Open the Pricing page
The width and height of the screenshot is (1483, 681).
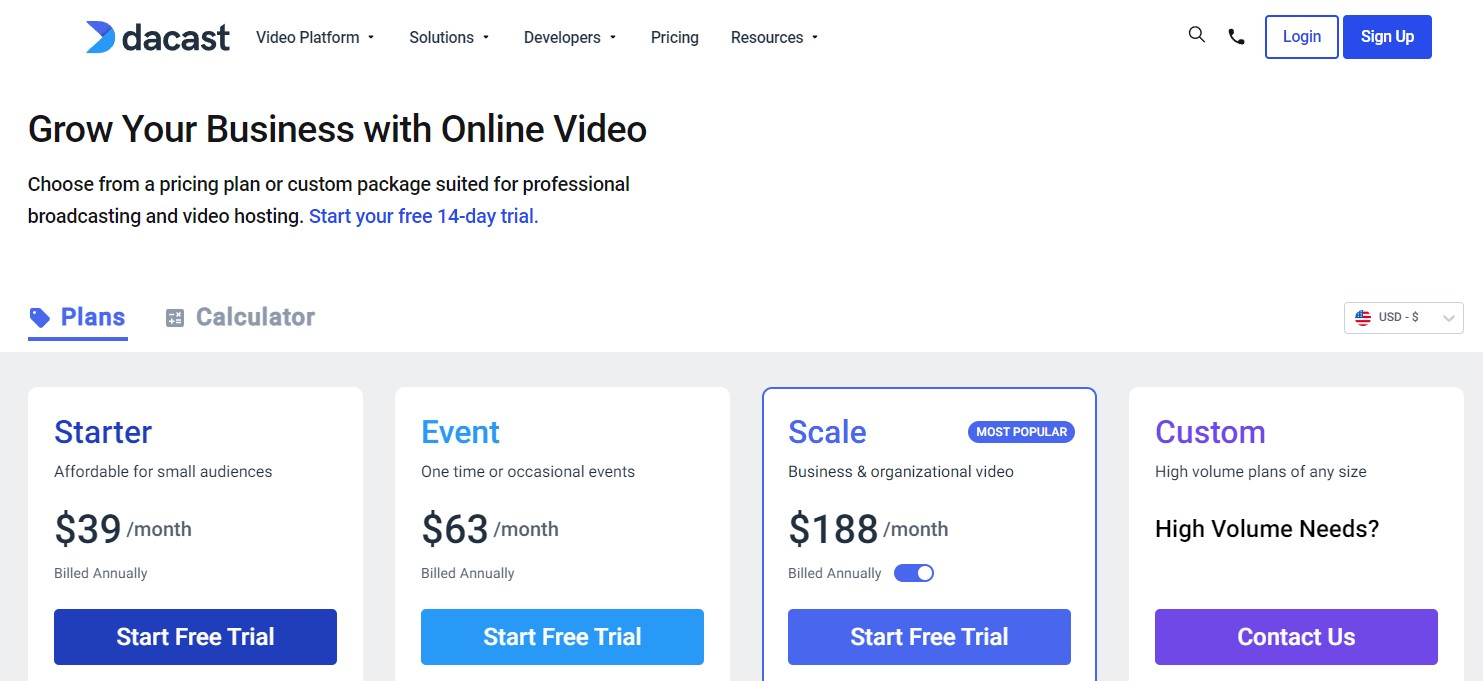coord(675,37)
